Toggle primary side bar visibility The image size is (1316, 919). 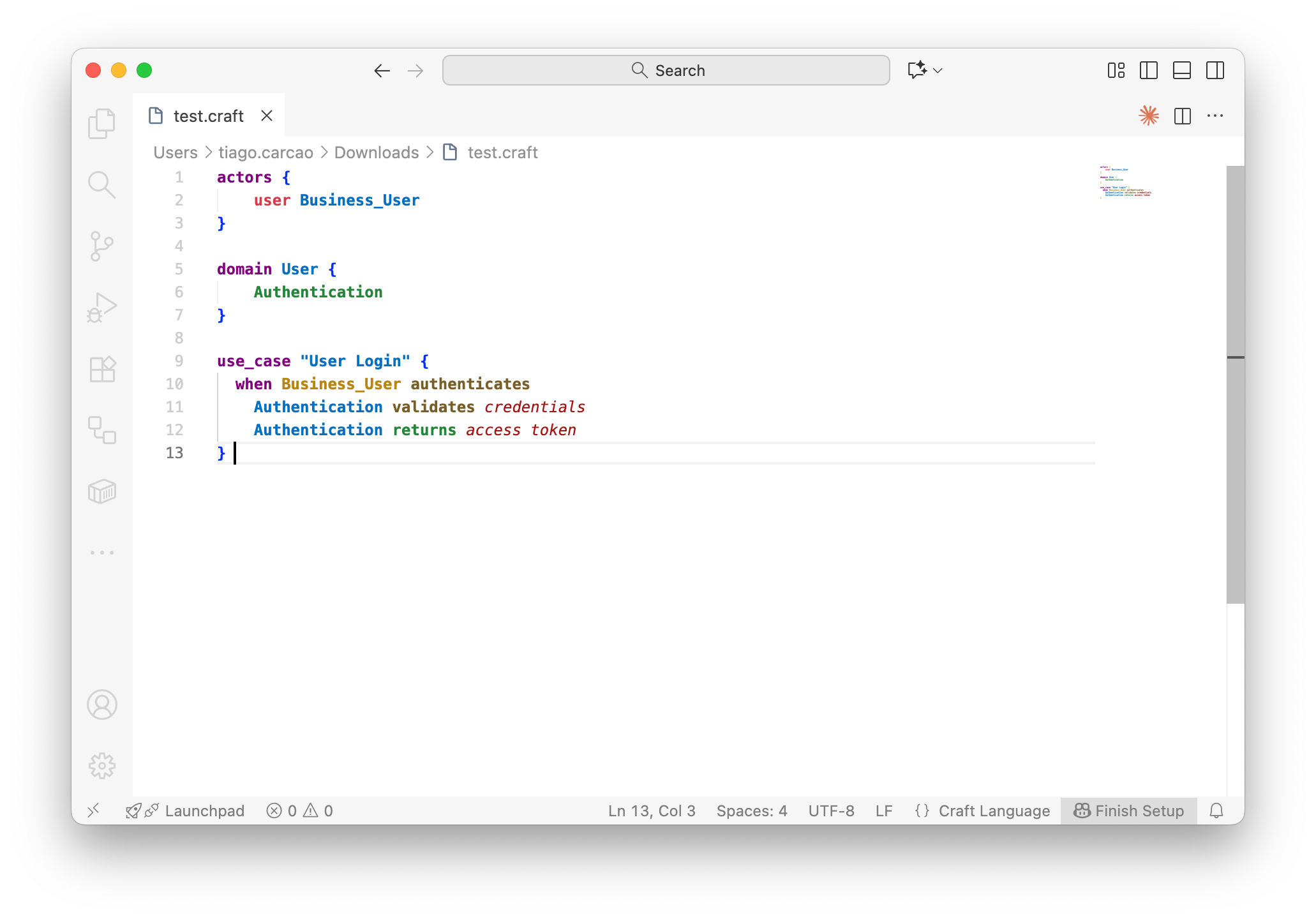coord(1149,70)
